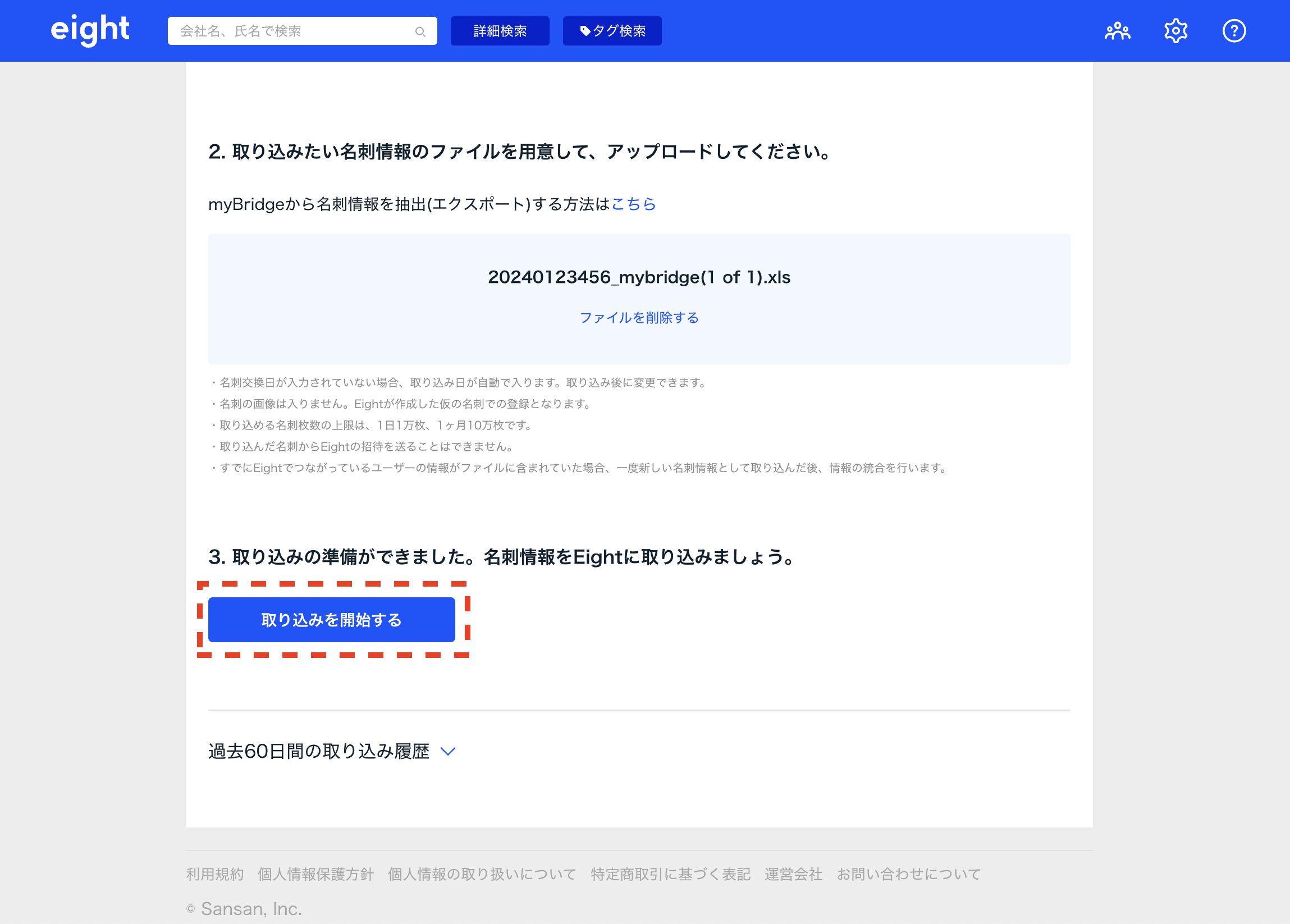The image size is (1290, 924).
Task: Click the eight logo in header
Action: [x=90, y=30]
